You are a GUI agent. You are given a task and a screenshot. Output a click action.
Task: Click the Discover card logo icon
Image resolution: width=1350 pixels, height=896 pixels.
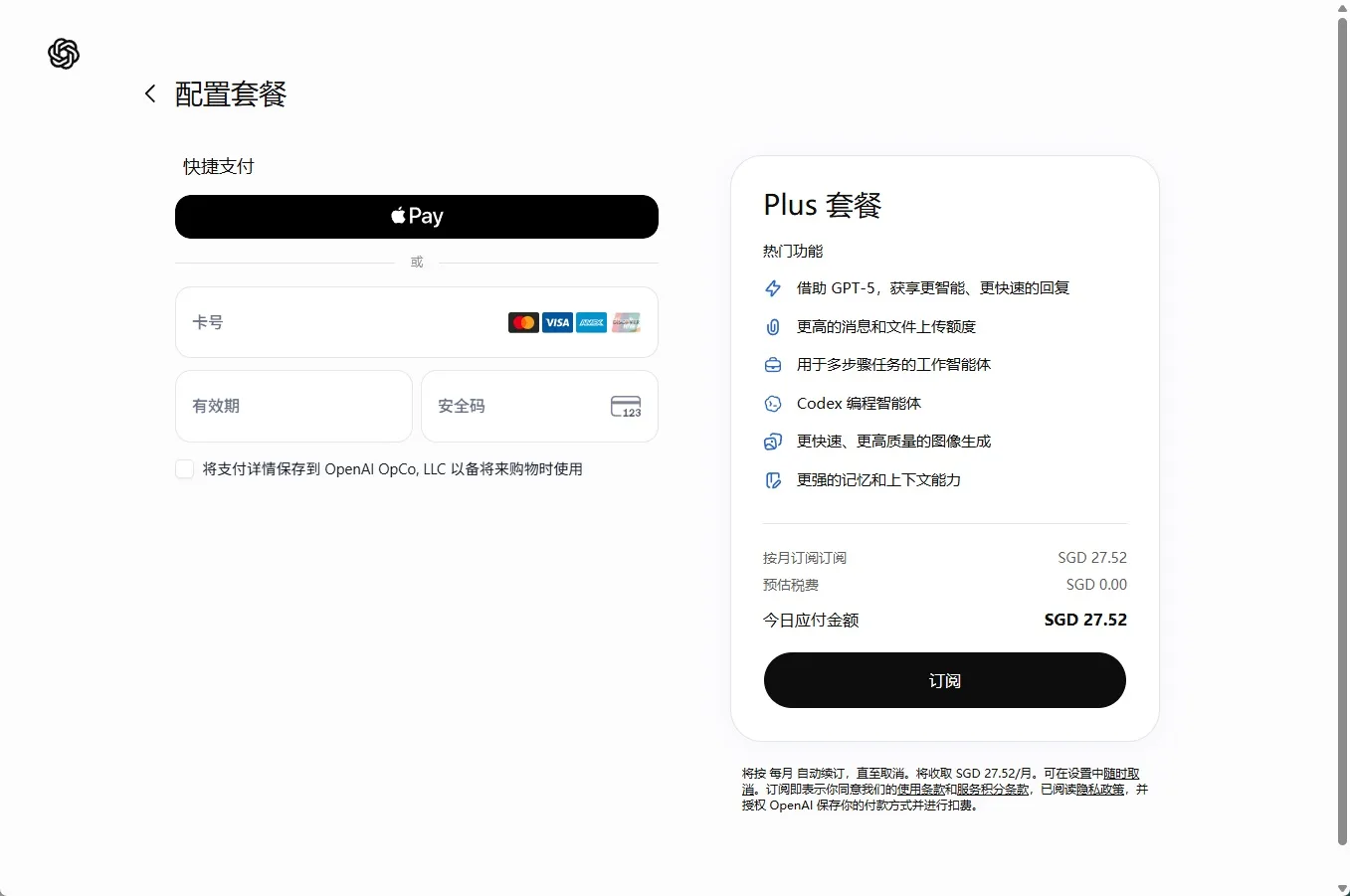[626, 322]
